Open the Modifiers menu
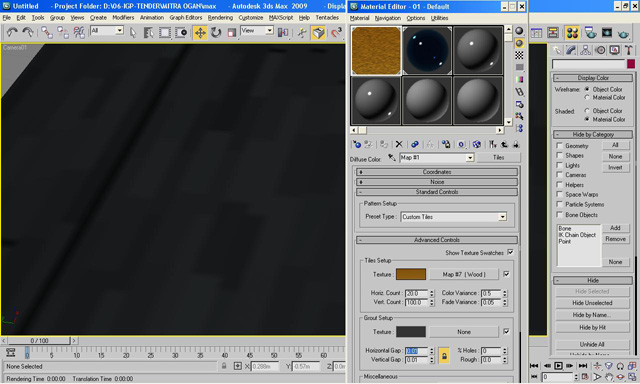The image size is (640, 384). [123, 18]
